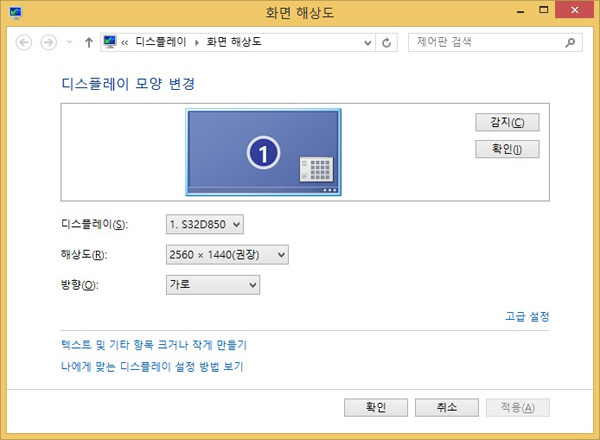
Task: Click the window system menu icon
Action: [x=16, y=13]
